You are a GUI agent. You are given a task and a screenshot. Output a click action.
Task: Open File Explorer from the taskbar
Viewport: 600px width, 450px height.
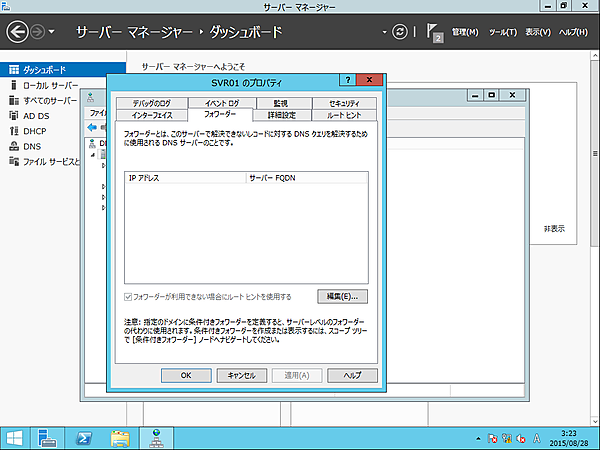121,437
